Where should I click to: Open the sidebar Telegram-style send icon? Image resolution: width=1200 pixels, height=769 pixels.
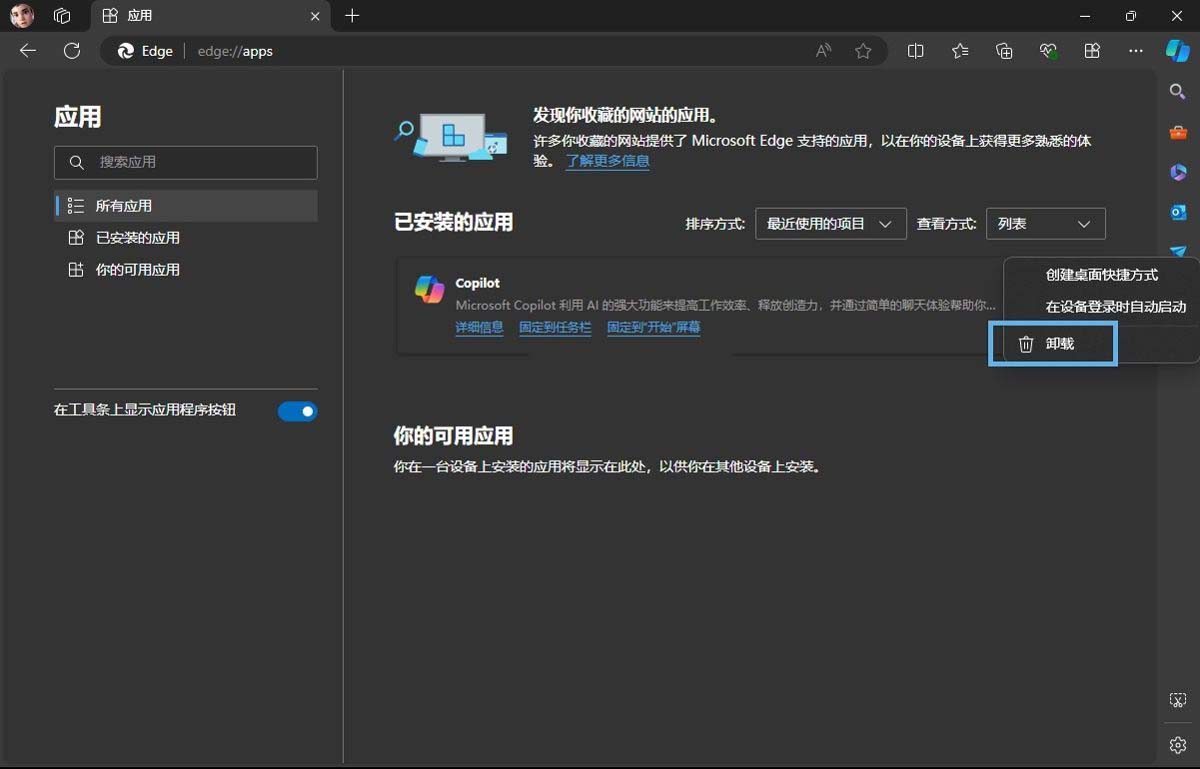click(1178, 251)
